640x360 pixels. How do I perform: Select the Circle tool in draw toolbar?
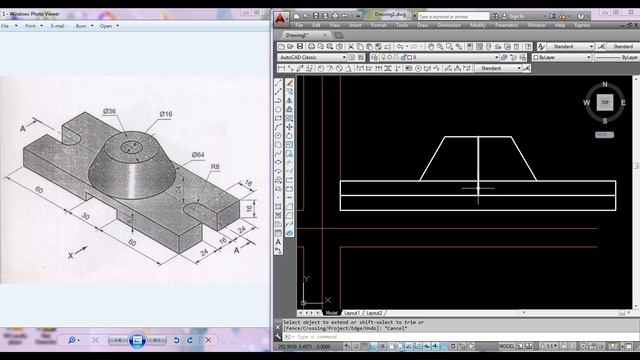(278, 136)
